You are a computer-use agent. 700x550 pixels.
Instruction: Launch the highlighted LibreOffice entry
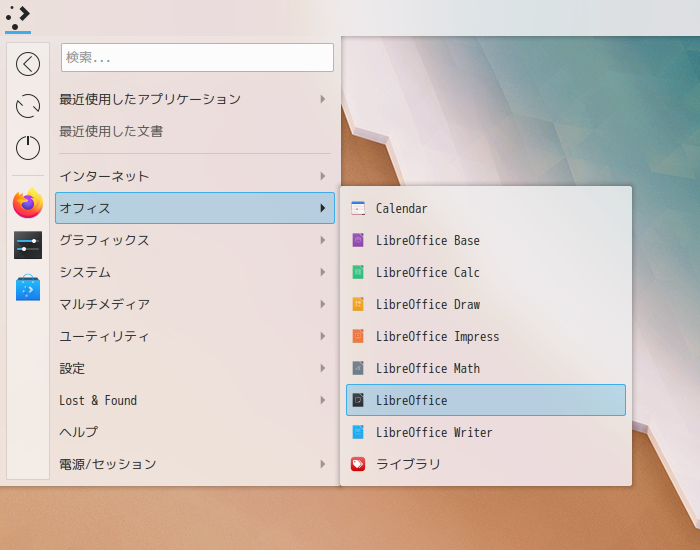pos(486,400)
